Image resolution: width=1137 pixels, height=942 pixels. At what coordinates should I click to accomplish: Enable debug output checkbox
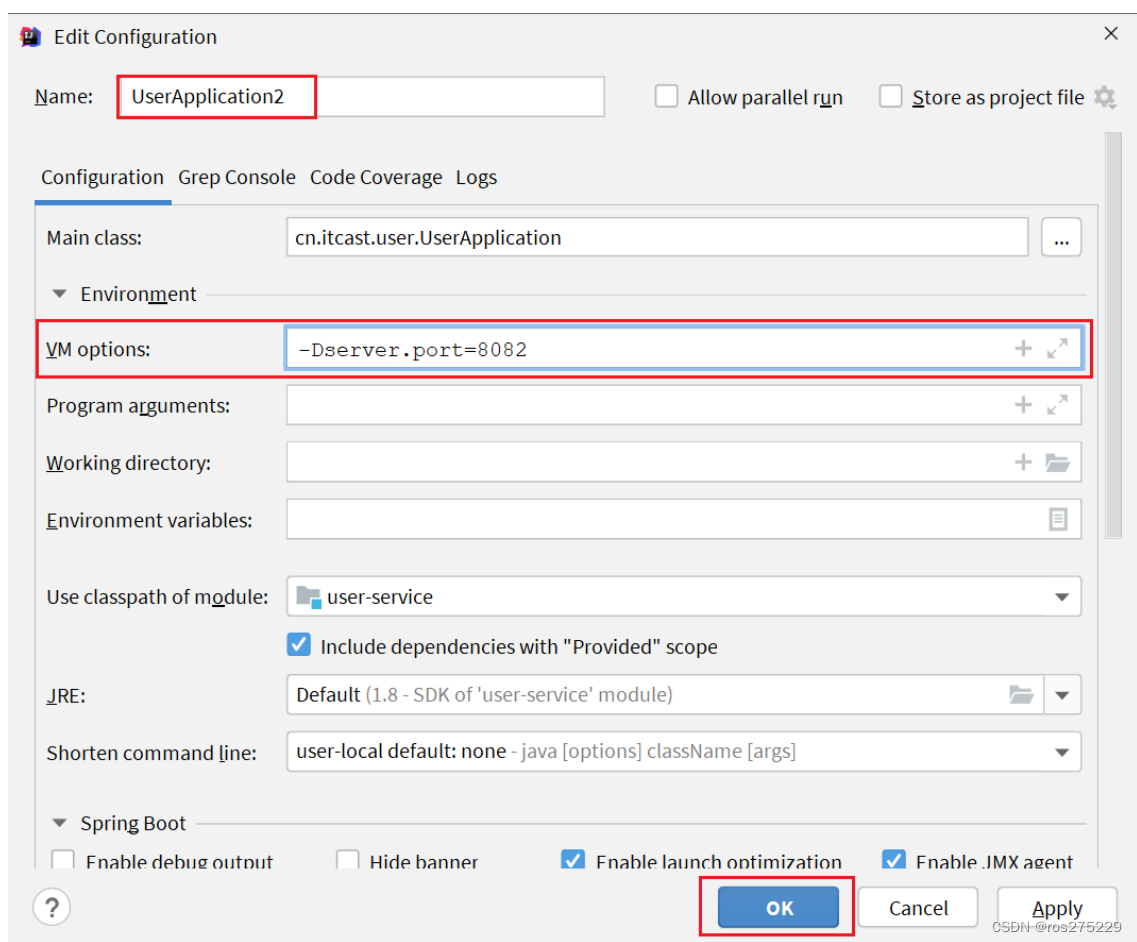(63, 859)
